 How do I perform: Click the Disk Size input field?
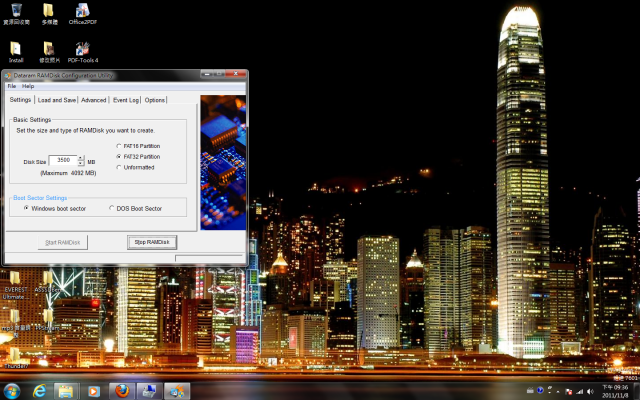[63, 160]
